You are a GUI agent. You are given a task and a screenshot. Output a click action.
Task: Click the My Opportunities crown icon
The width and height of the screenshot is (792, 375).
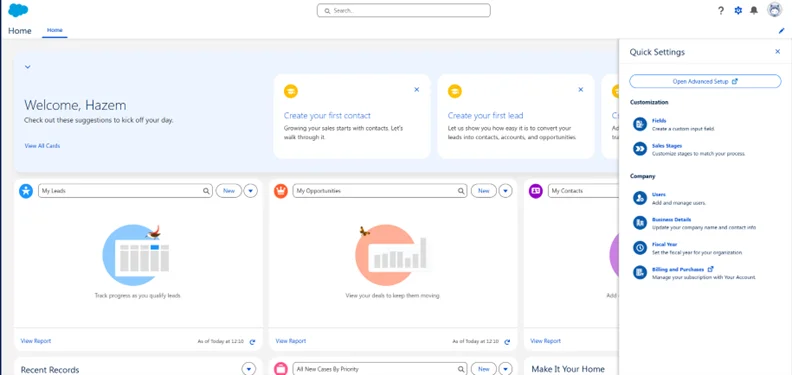[x=281, y=191]
